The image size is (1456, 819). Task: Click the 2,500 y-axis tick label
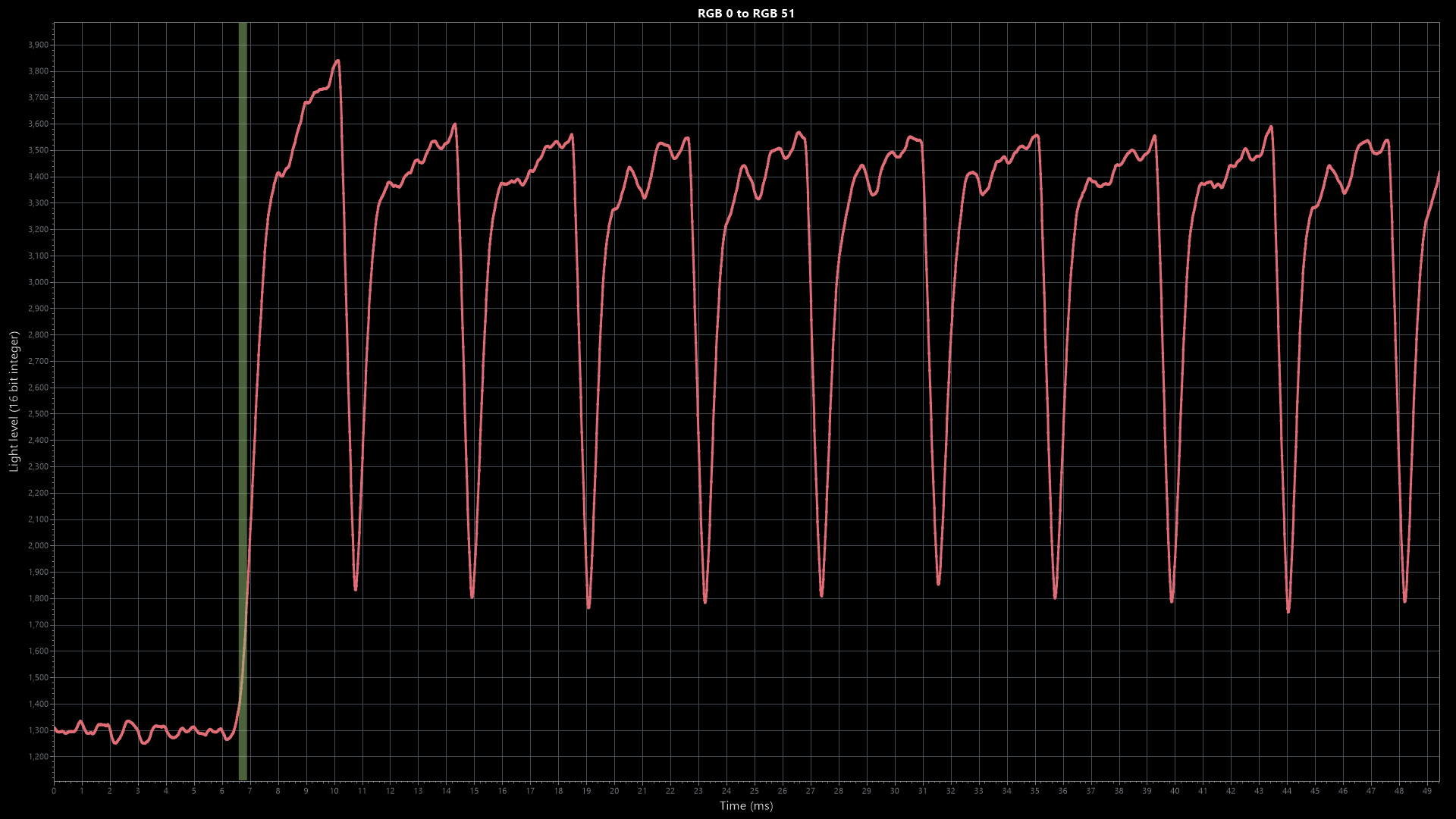pyautogui.click(x=38, y=414)
